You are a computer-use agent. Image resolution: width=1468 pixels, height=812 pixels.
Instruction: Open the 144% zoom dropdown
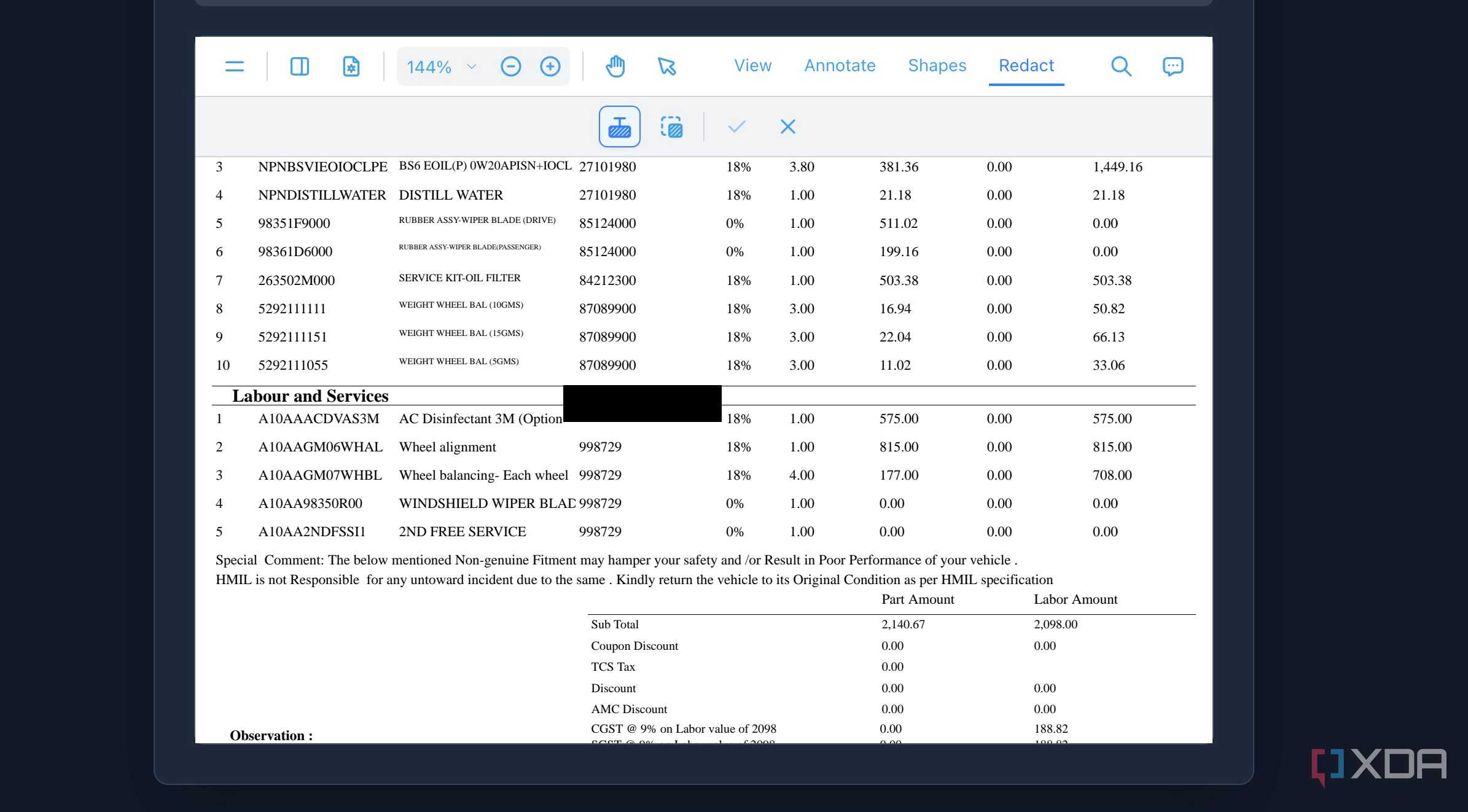(x=441, y=66)
